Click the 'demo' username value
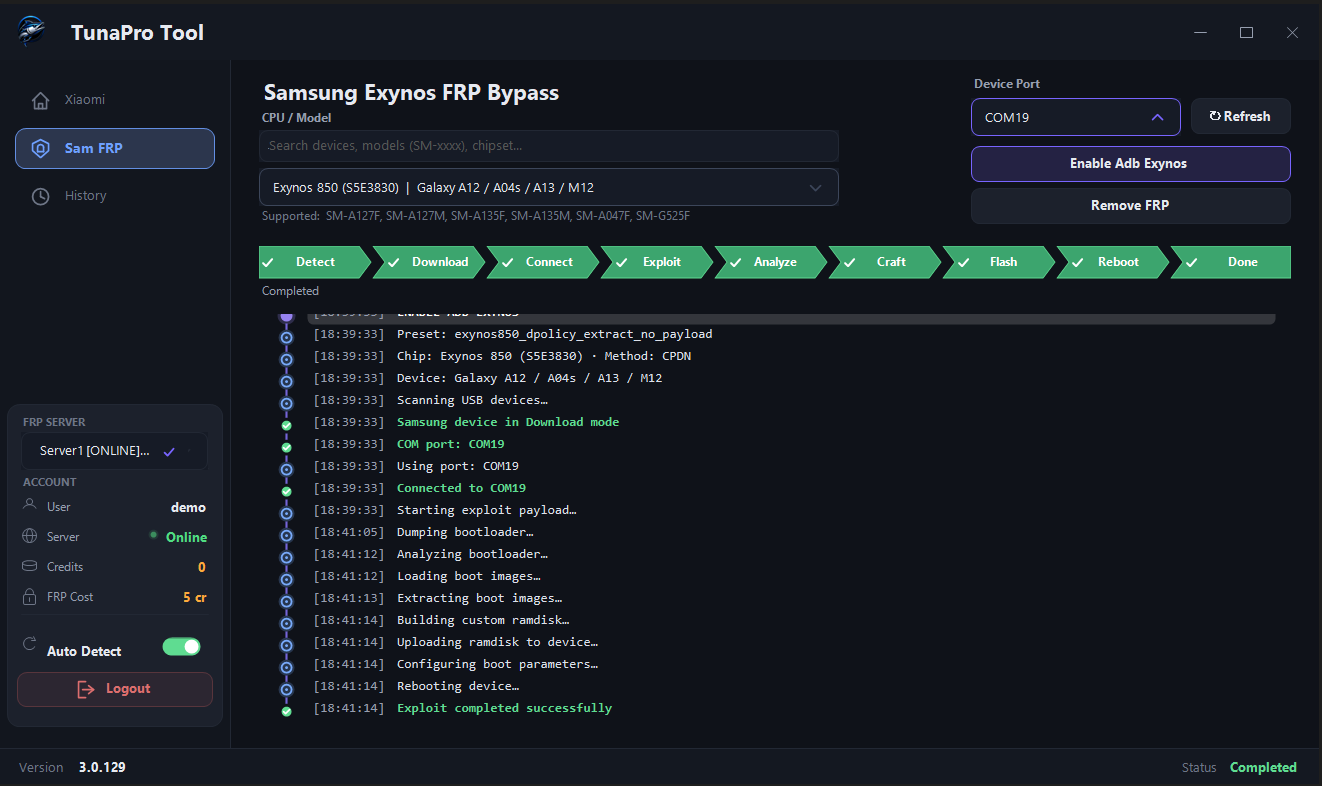This screenshot has height=786, width=1322. pos(188,507)
